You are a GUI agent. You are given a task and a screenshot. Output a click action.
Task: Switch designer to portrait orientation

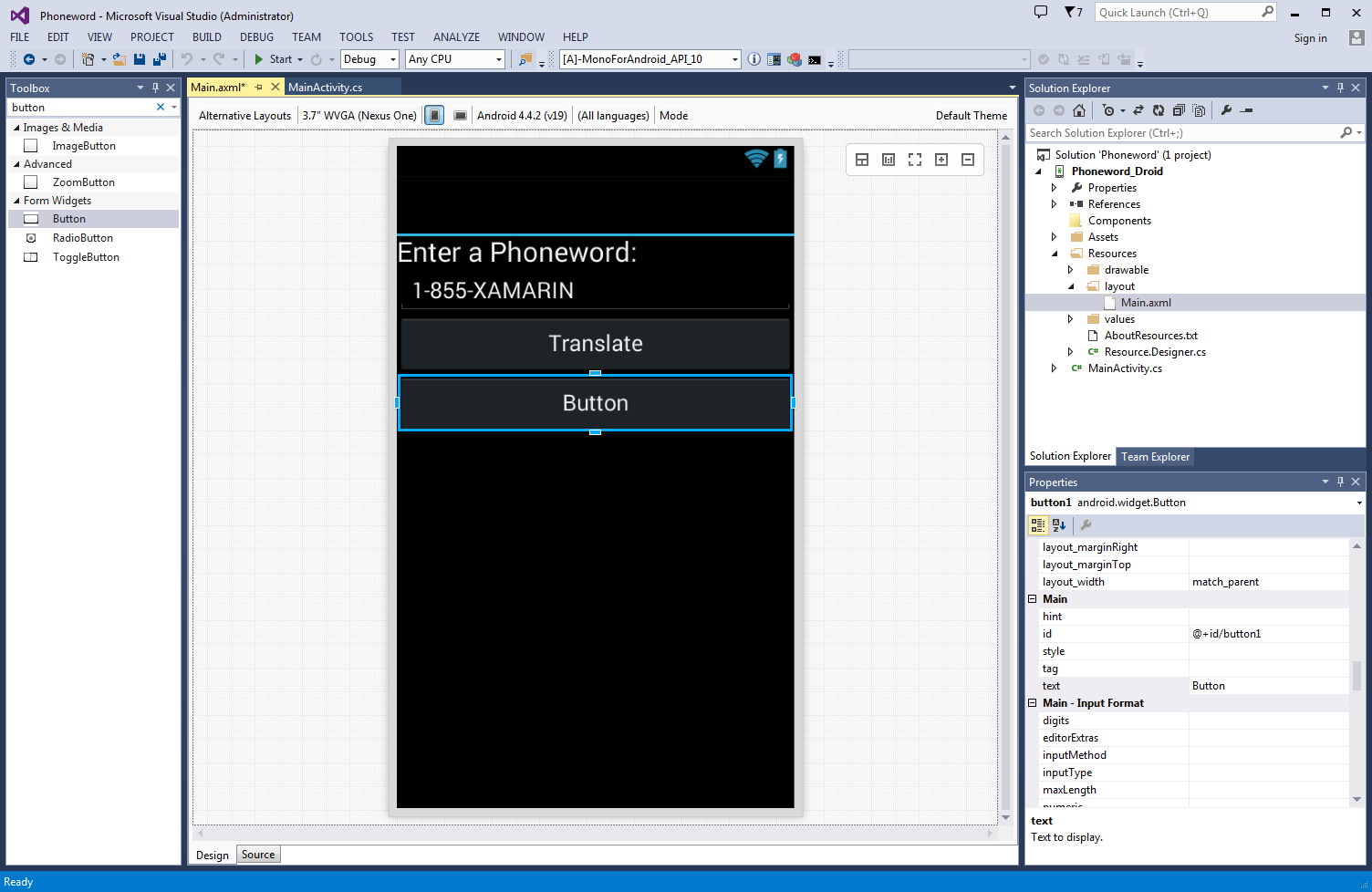pos(435,116)
